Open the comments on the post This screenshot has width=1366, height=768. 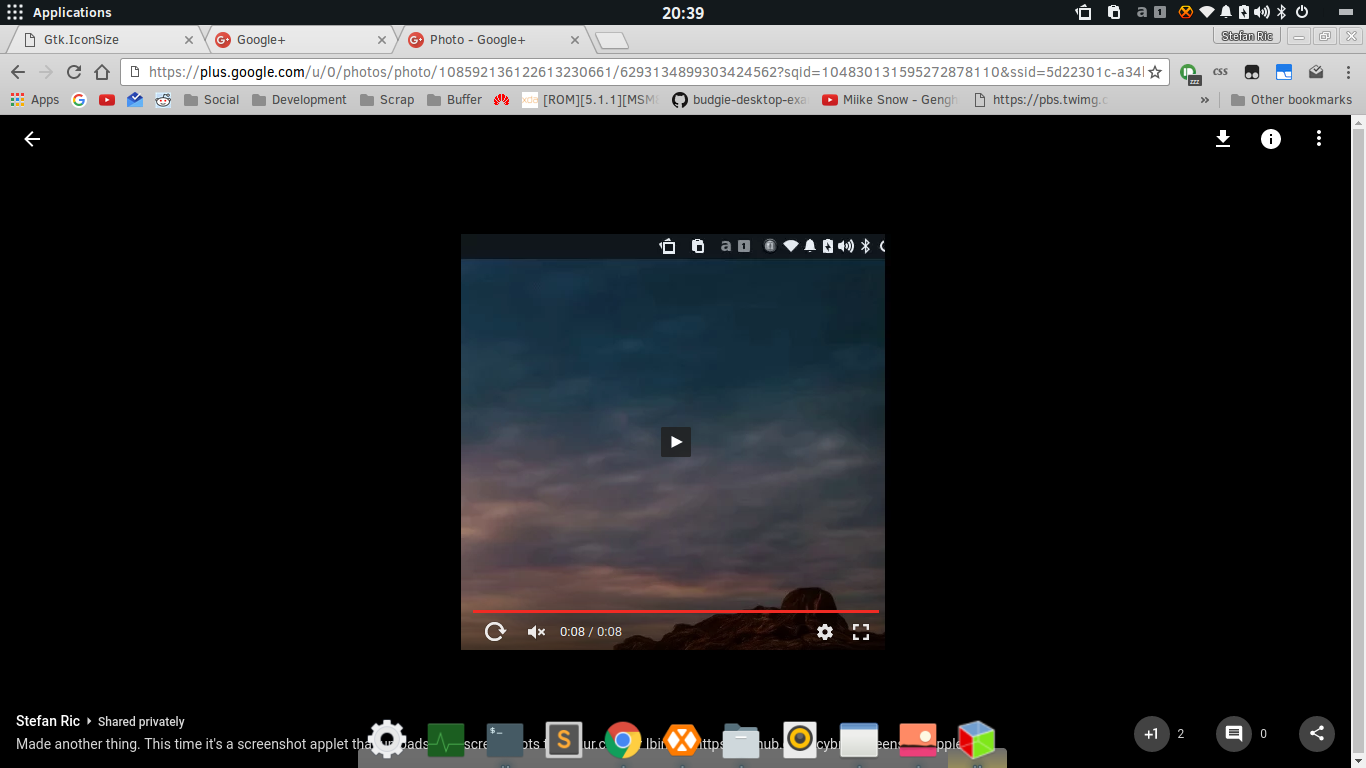coord(1234,734)
